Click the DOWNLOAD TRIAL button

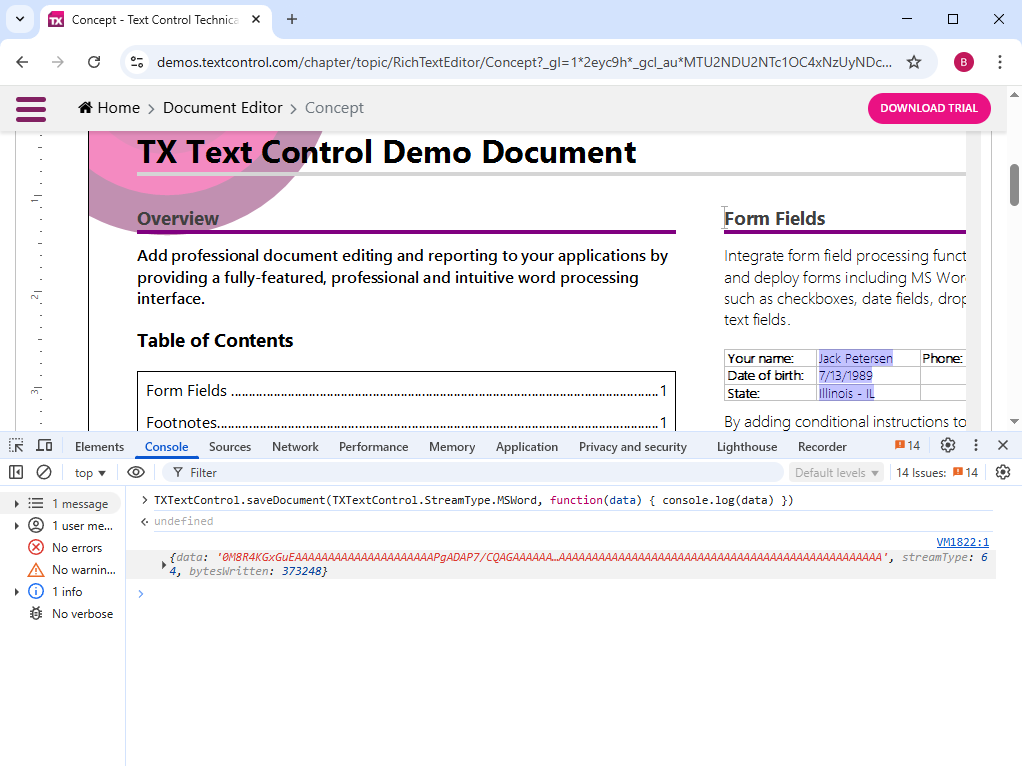click(929, 108)
